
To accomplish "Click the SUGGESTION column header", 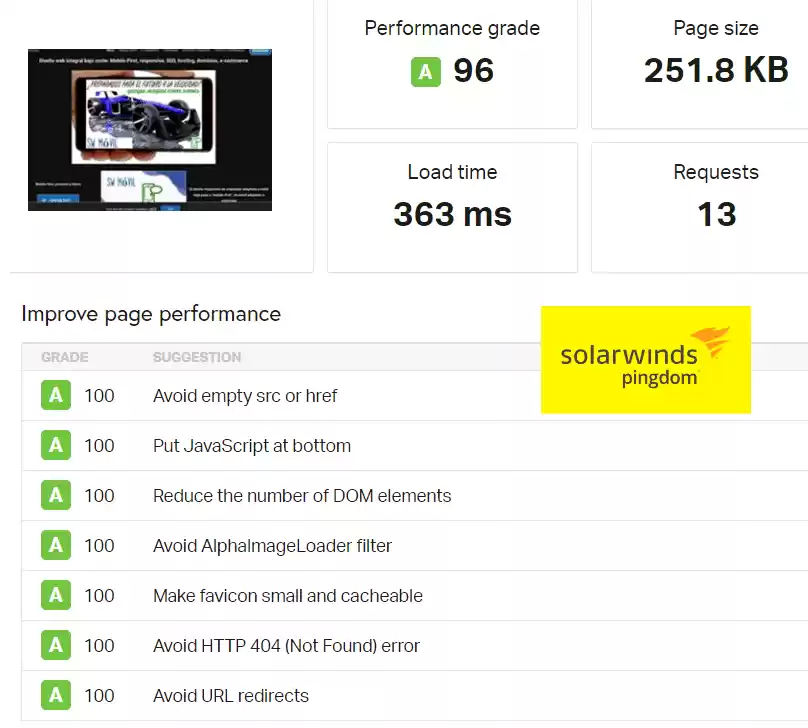I will click(197, 357).
